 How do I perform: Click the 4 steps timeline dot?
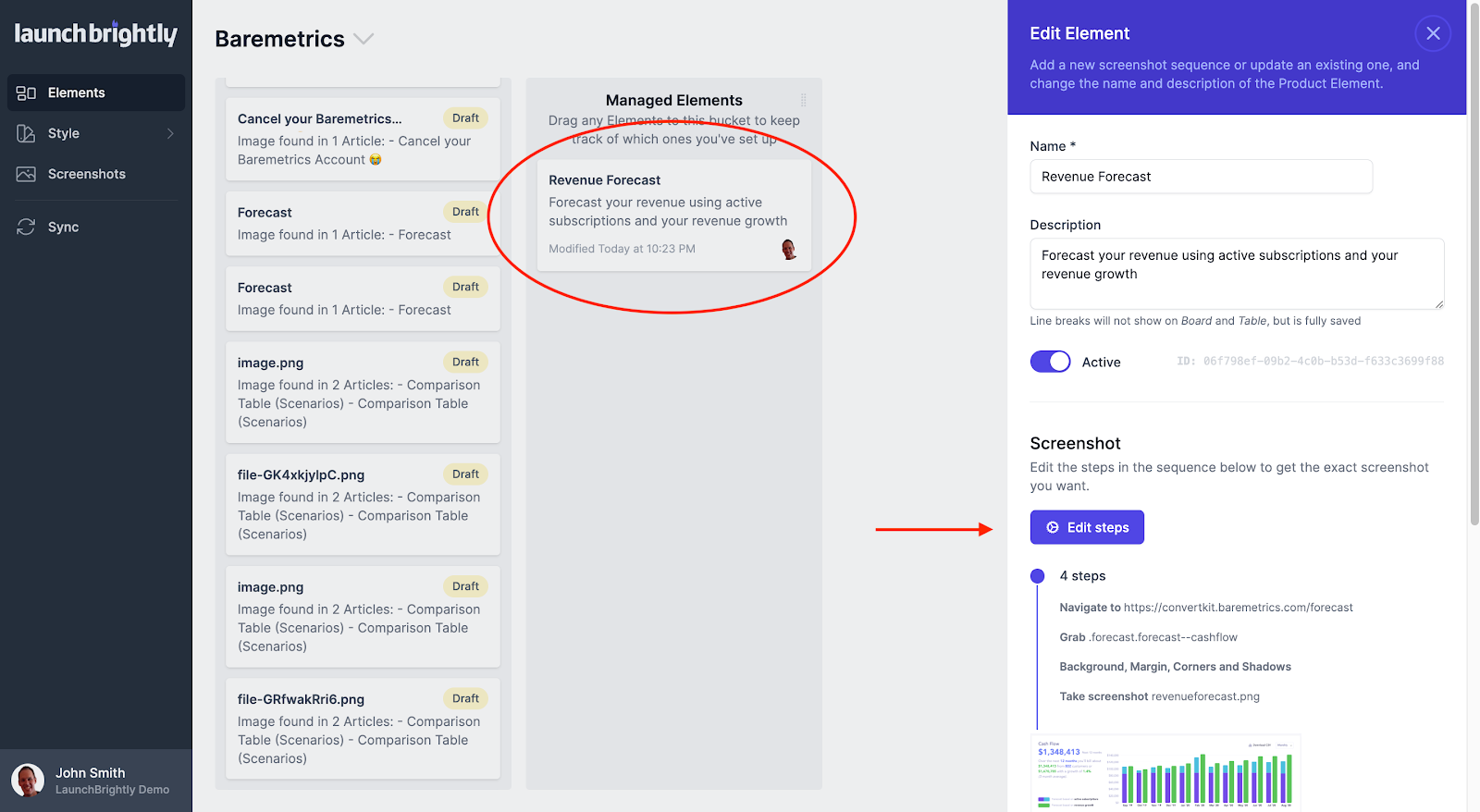point(1037,576)
